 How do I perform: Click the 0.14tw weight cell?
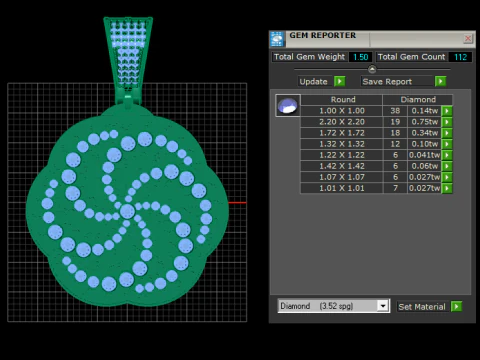coord(424,111)
